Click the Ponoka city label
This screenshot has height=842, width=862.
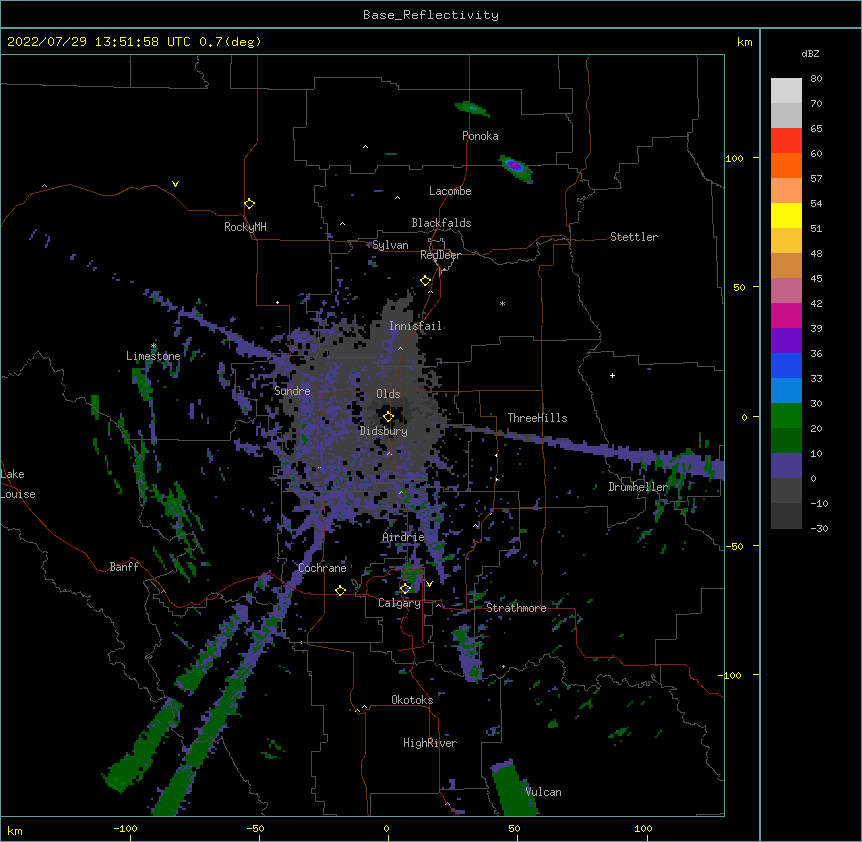click(480, 136)
